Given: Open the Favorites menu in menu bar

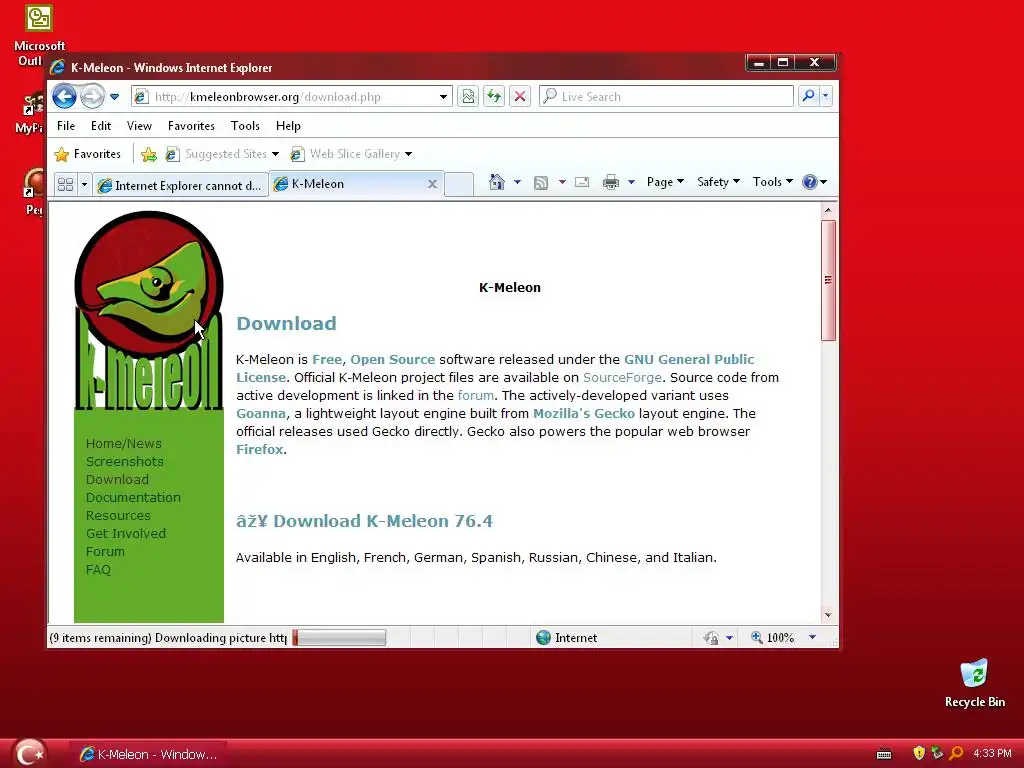Looking at the screenshot, I should tap(191, 125).
